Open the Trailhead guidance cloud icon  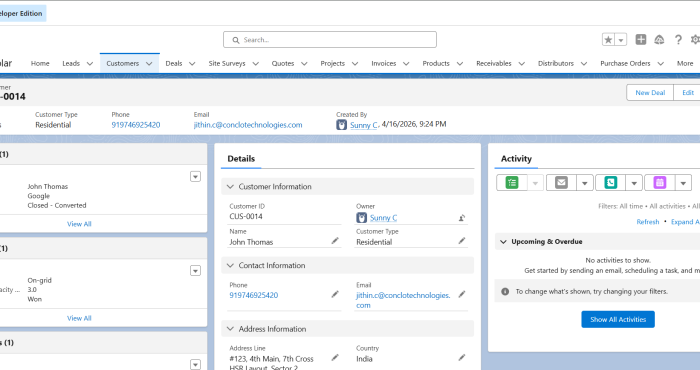(659, 40)
